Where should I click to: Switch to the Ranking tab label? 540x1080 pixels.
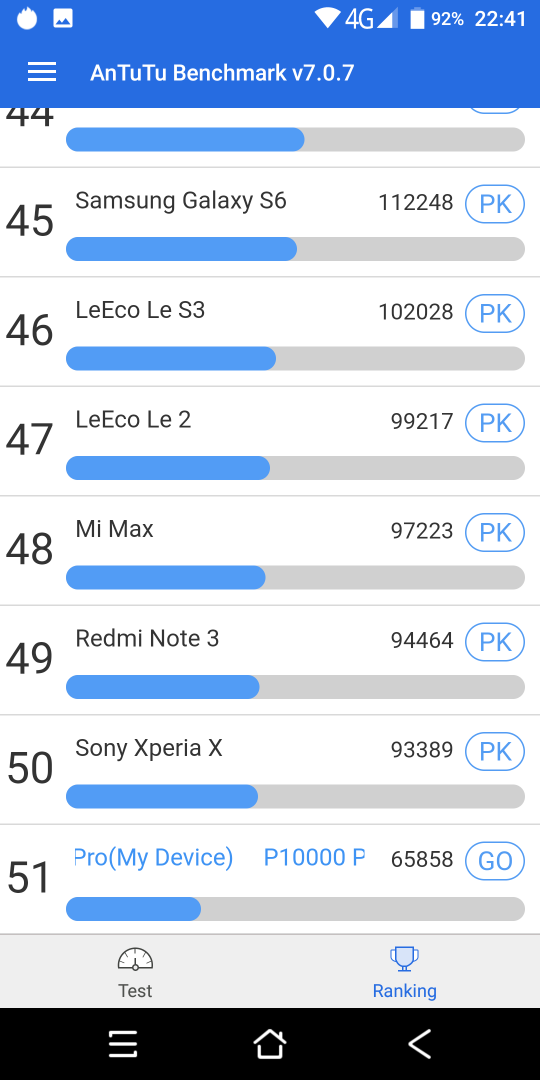[x=404, y=991]
